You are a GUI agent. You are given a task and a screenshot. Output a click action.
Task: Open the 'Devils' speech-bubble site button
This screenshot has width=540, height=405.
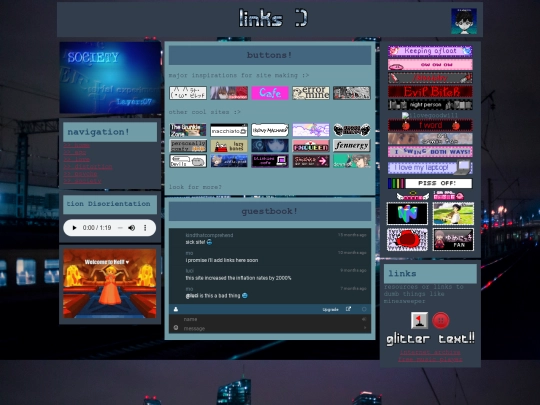[188, 161]
